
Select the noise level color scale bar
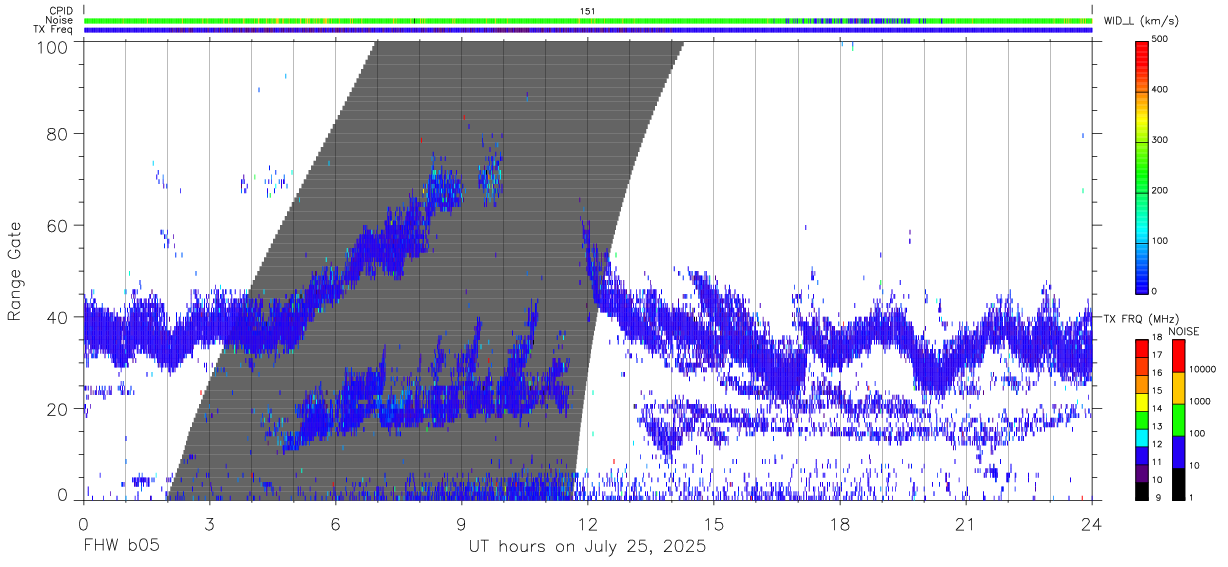click(1178, 420)
